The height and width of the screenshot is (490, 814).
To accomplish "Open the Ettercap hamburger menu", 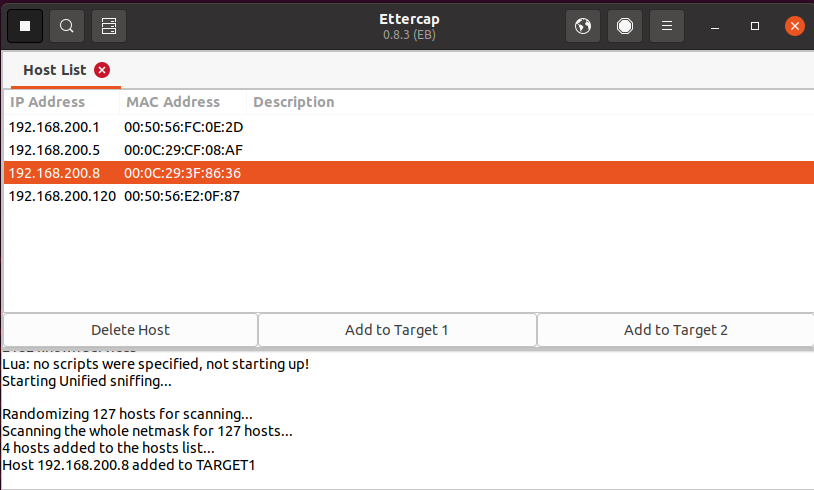I will click(667, 26).
